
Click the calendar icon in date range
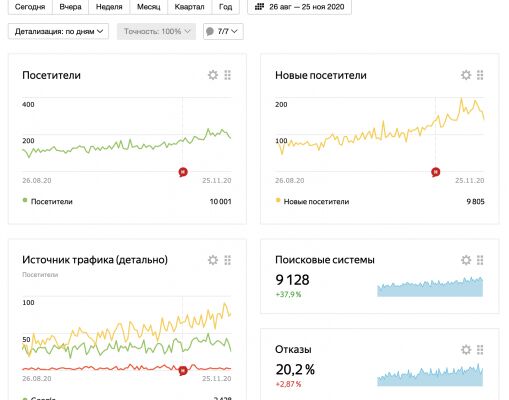click(259, 7)
